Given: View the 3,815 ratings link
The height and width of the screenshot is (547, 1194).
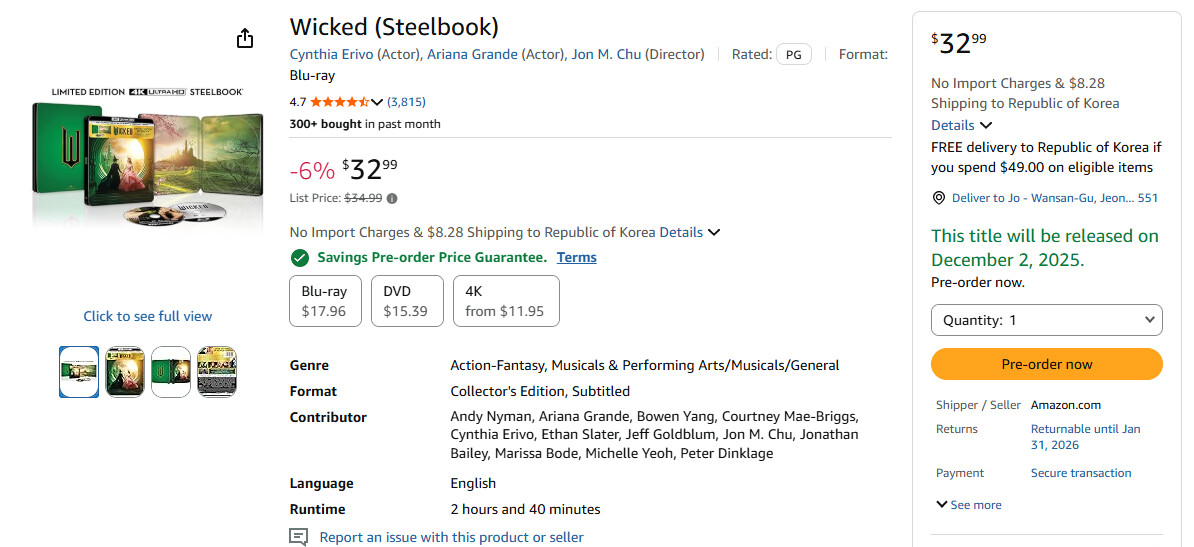Looking at the screenshot, I should tap(407, 101).
